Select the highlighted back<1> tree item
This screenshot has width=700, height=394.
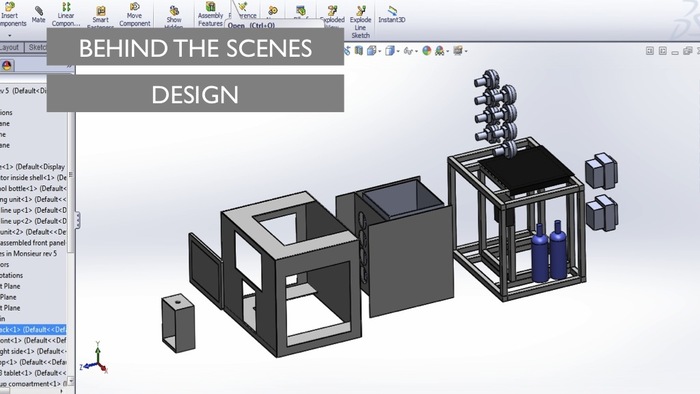pos(33,329)
